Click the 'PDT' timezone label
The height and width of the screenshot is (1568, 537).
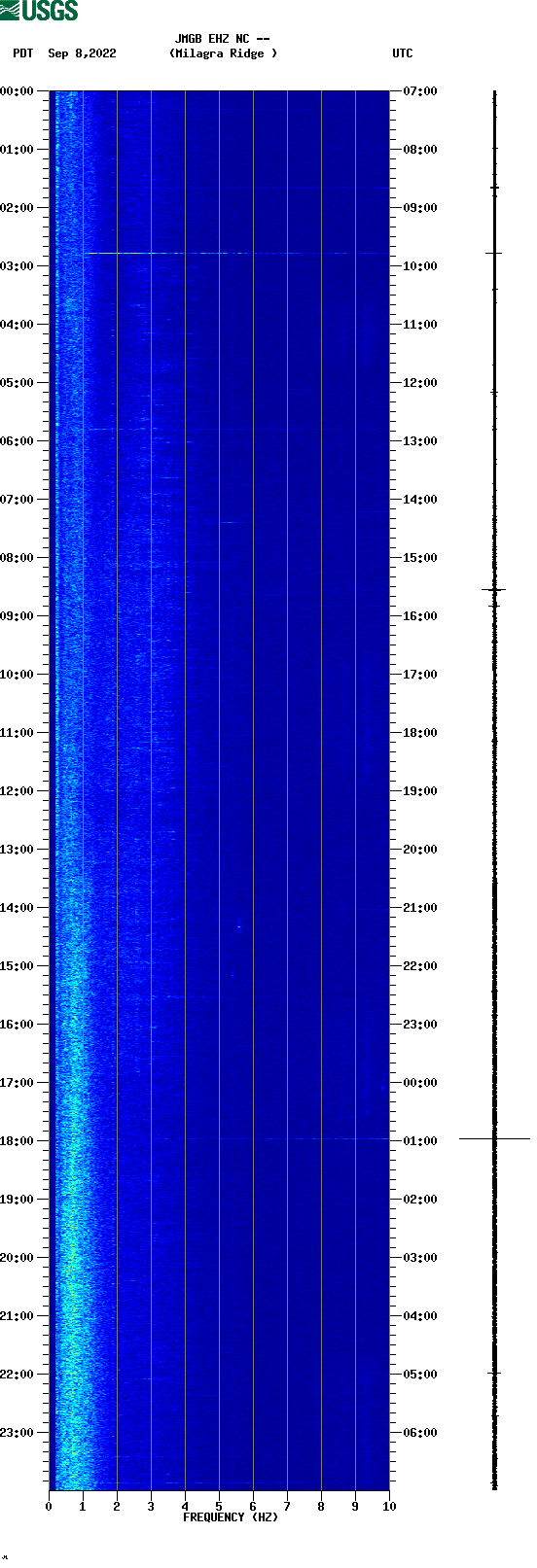tap(22, 53)
